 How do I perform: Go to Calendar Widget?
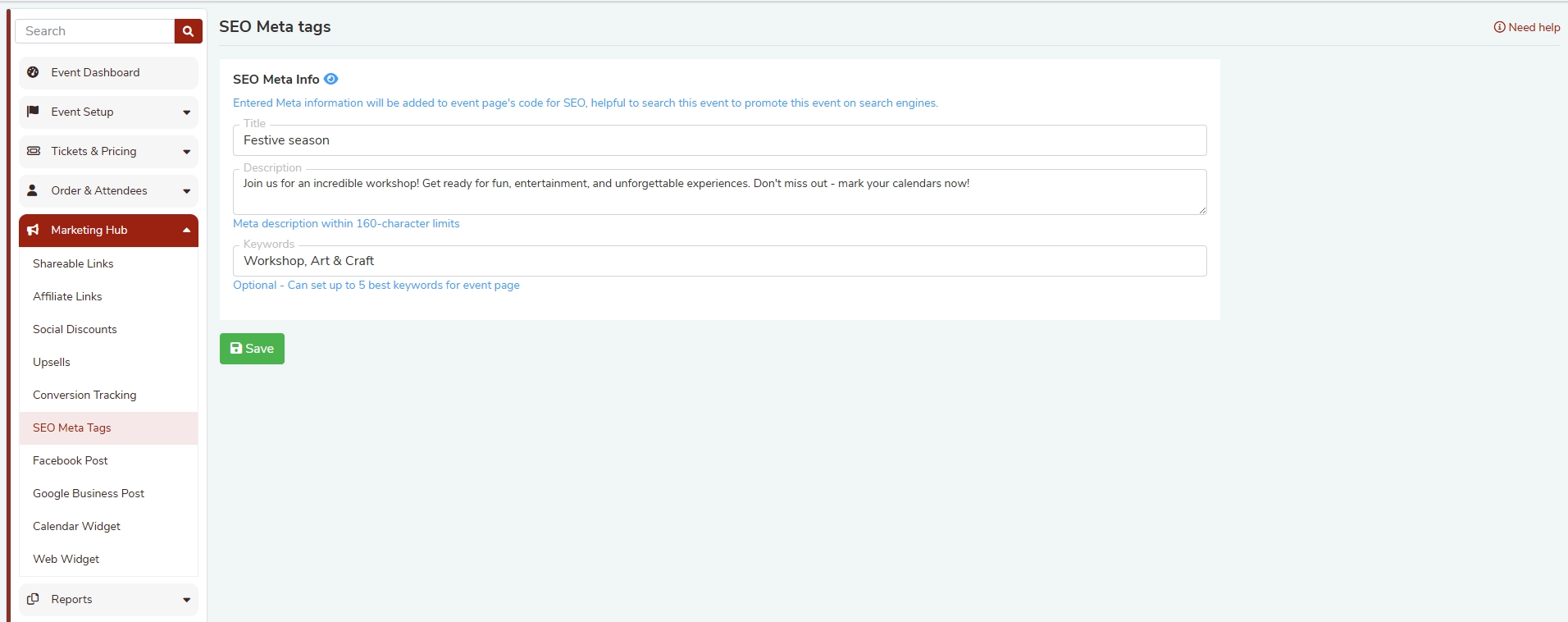click(108, 526)
